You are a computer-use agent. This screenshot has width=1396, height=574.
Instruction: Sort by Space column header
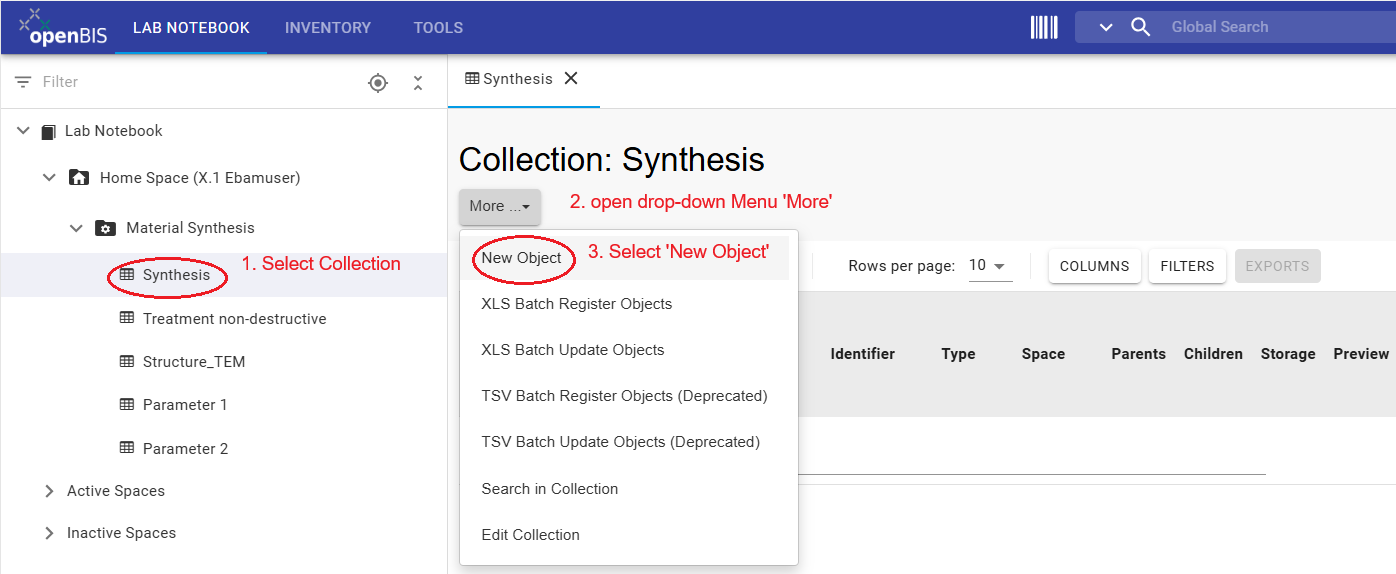click(x=1043, y=354)
